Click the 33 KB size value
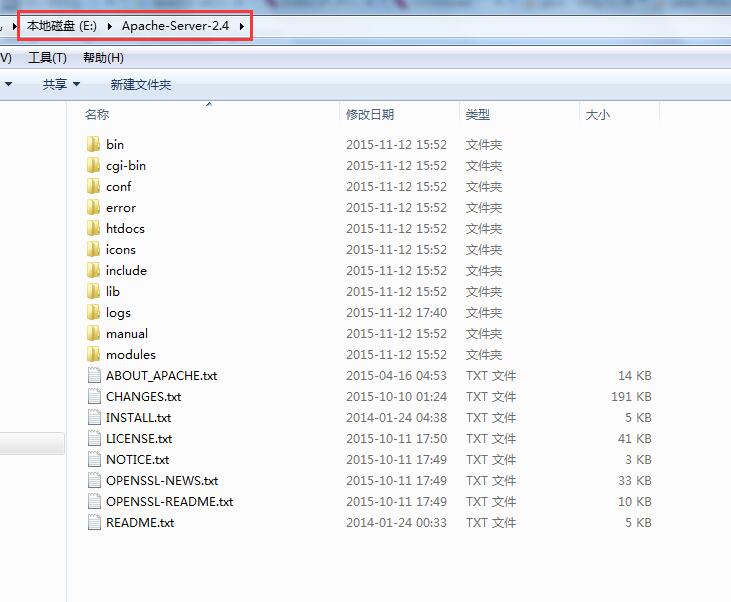 pos(634,480)
